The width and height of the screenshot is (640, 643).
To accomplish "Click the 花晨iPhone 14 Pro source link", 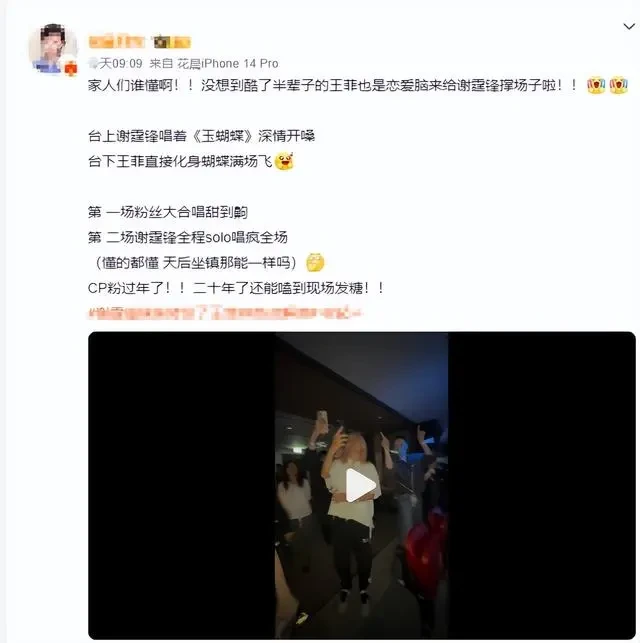I will 228,64.
